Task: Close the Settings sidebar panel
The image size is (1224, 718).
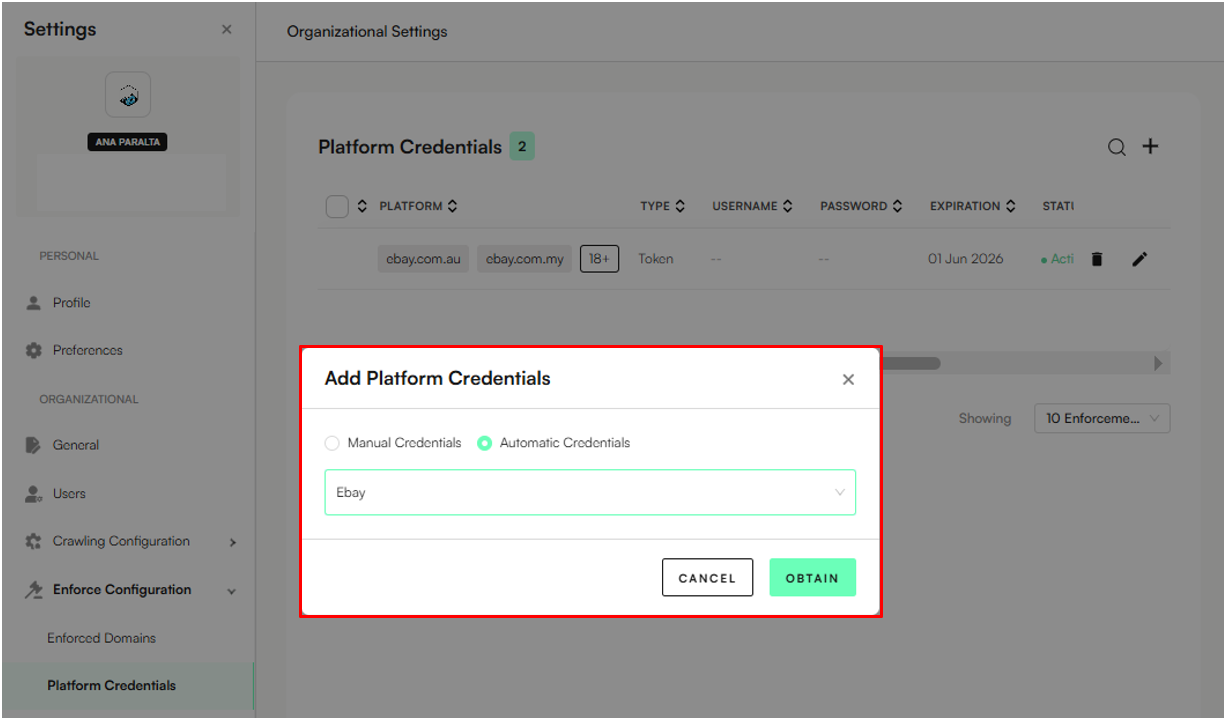Action: pos(226,30)
